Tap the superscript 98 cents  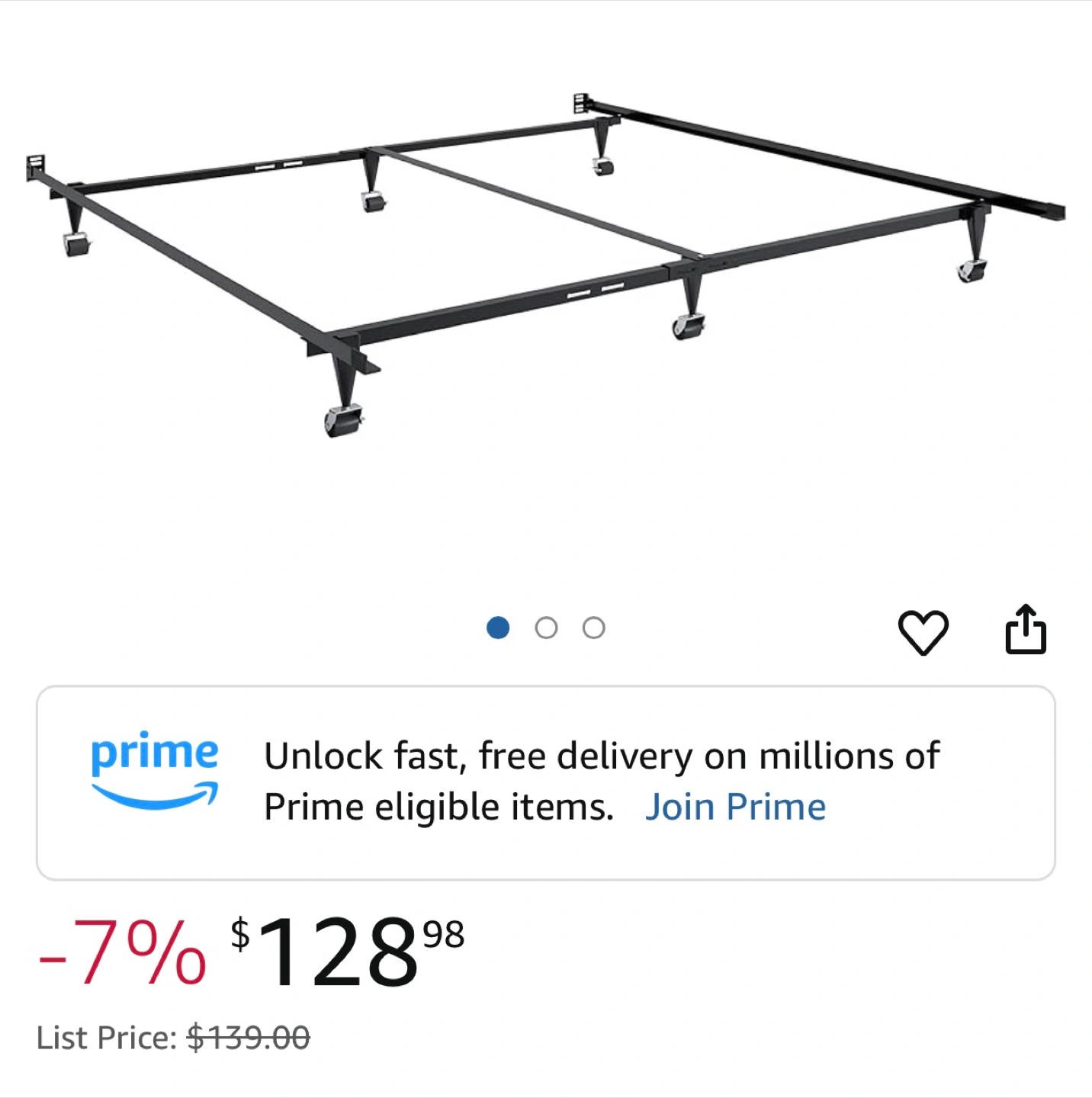[x=444, y=935]
